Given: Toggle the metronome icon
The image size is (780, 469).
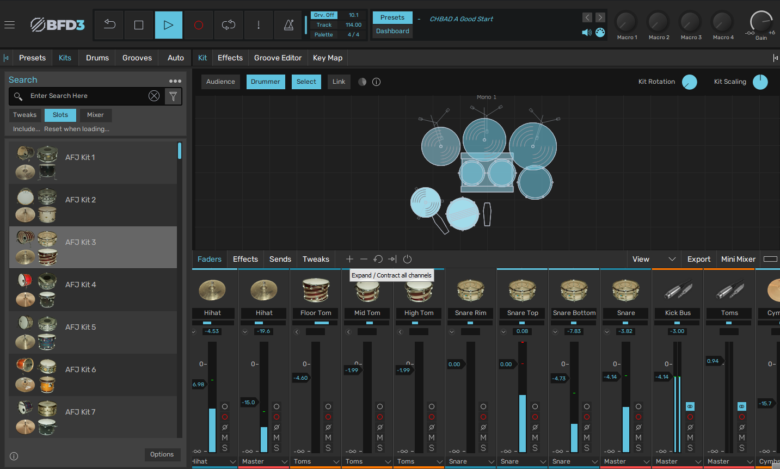Looking at the screenshot, I should click(288, 24).
